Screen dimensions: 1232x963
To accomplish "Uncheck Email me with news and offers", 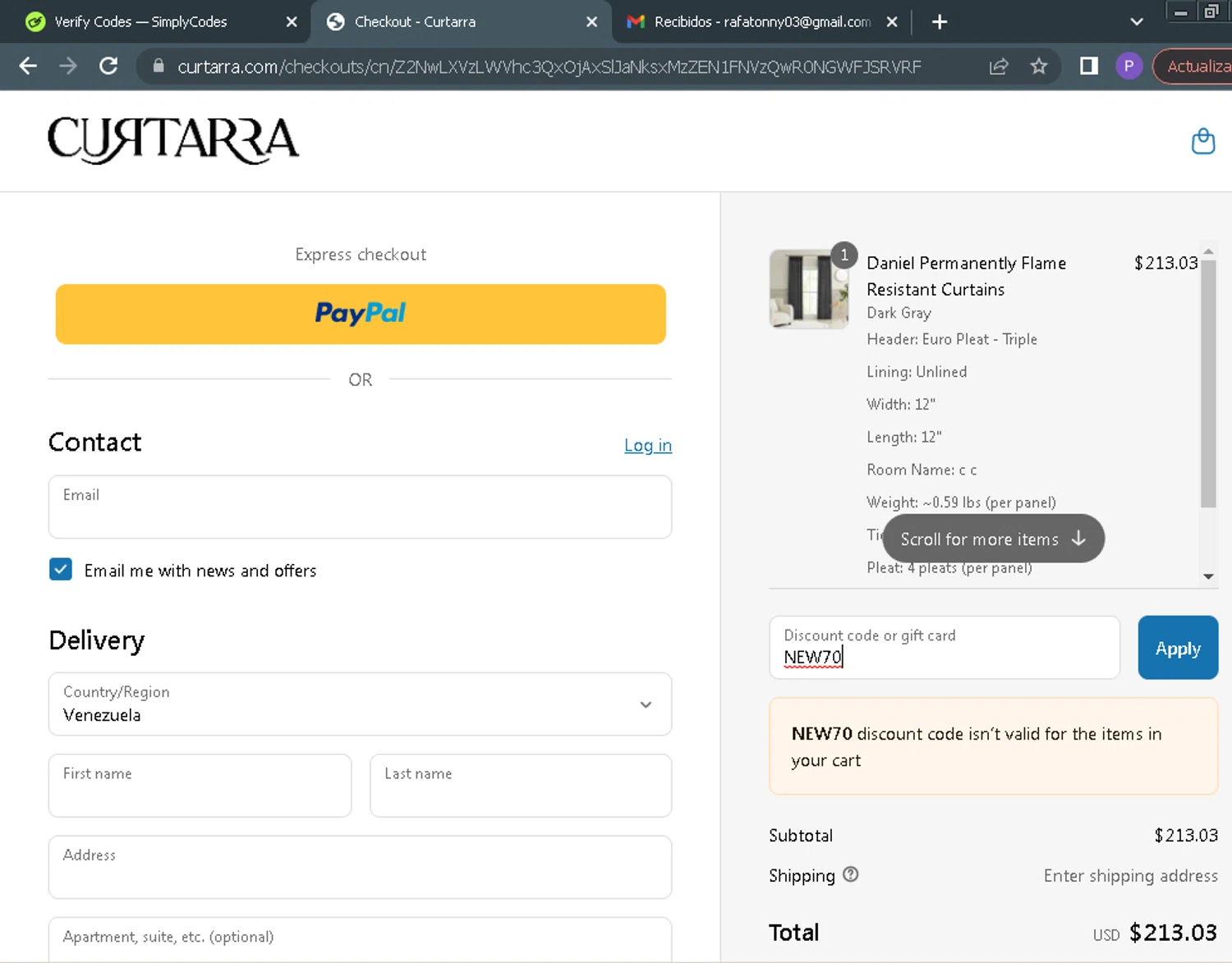I will tap(61, 570).
